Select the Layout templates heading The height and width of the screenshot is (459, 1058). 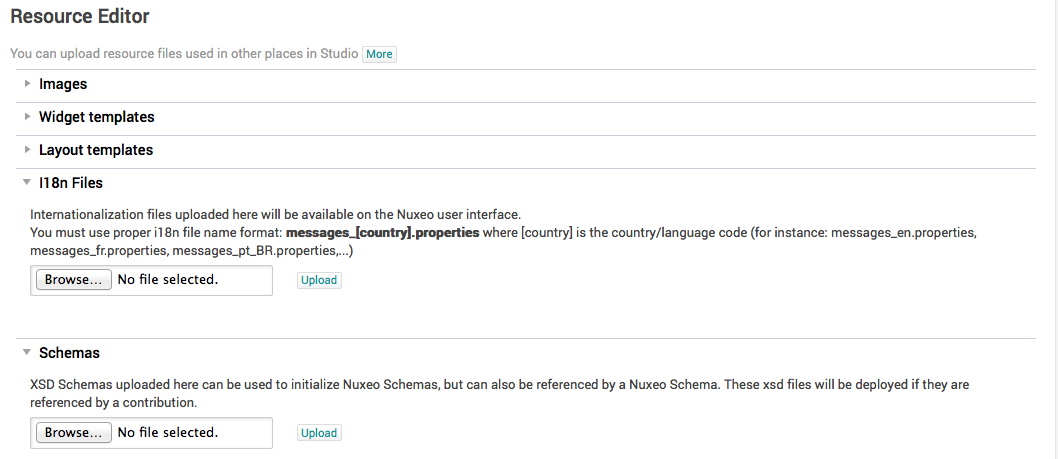pos(96,151)
